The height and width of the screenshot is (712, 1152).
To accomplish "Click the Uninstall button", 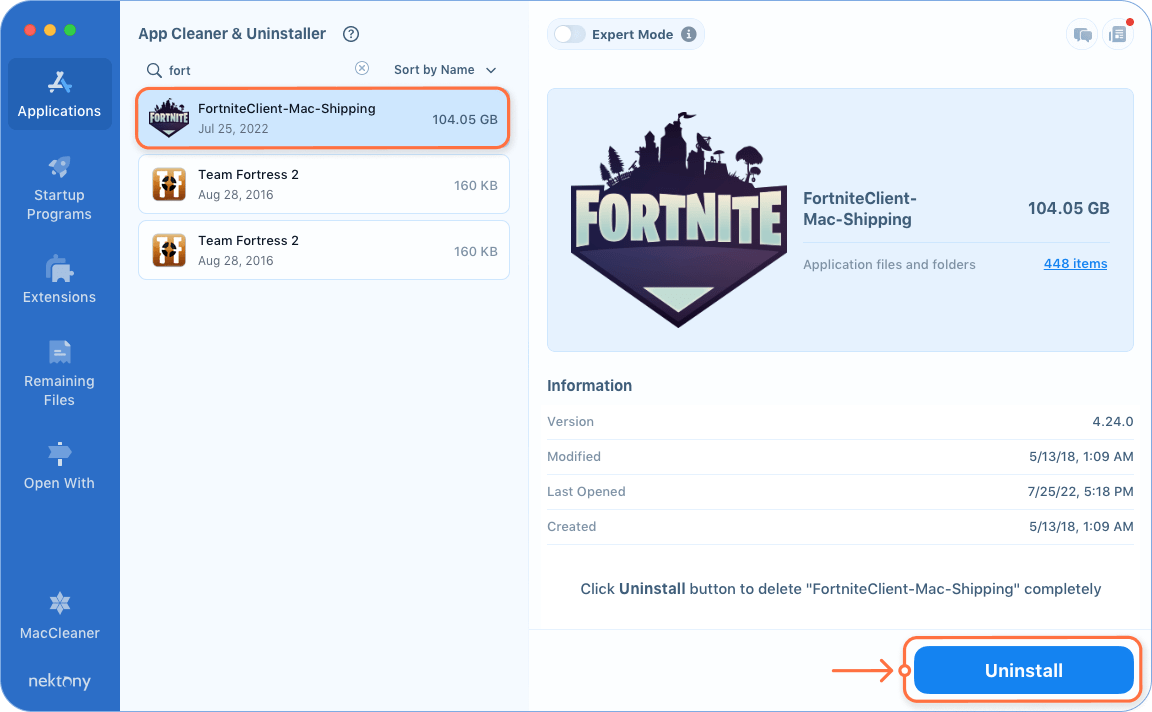I will [x=1022, y=670].
